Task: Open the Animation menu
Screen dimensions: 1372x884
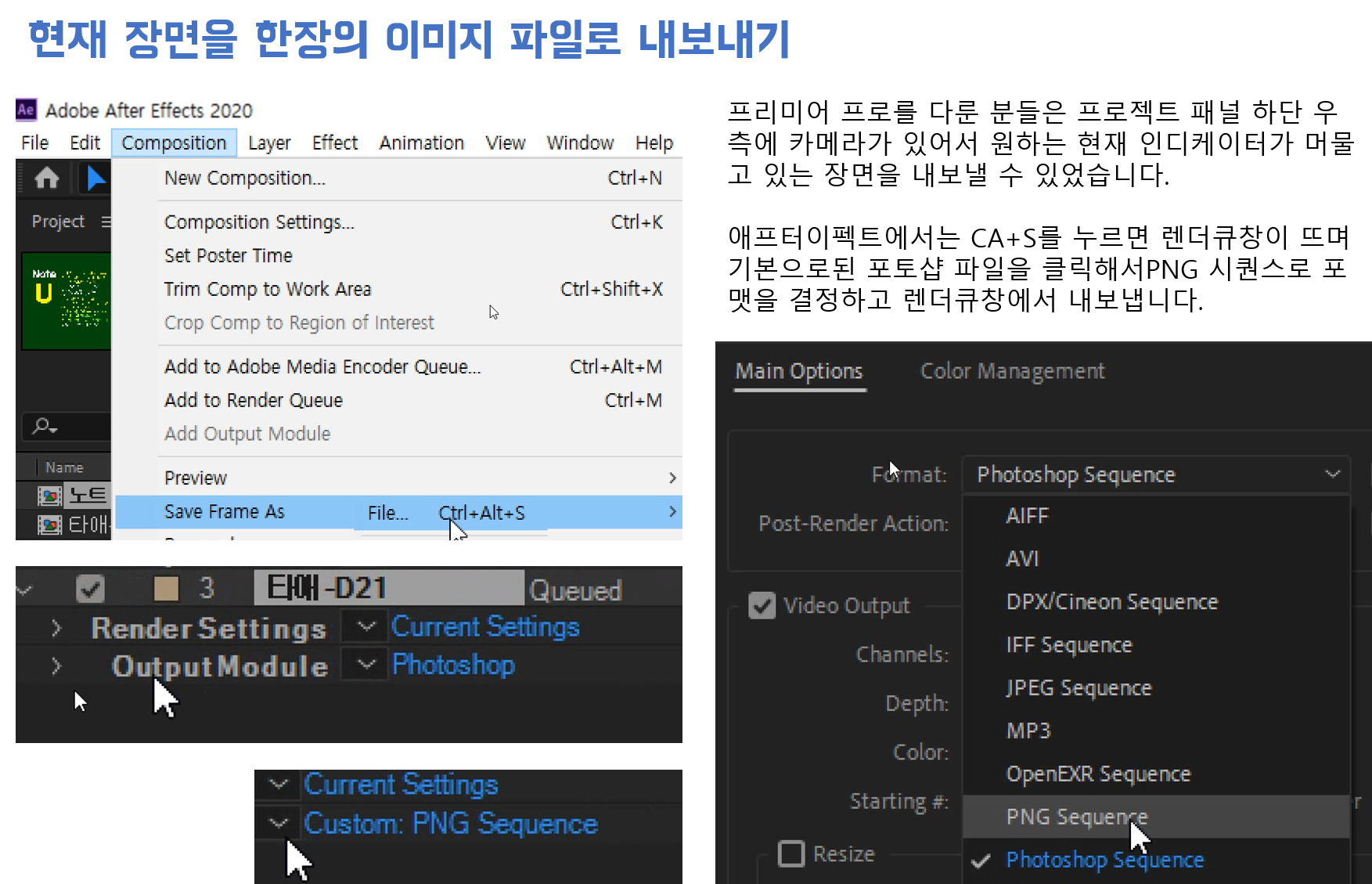Action: coord(422,143)
